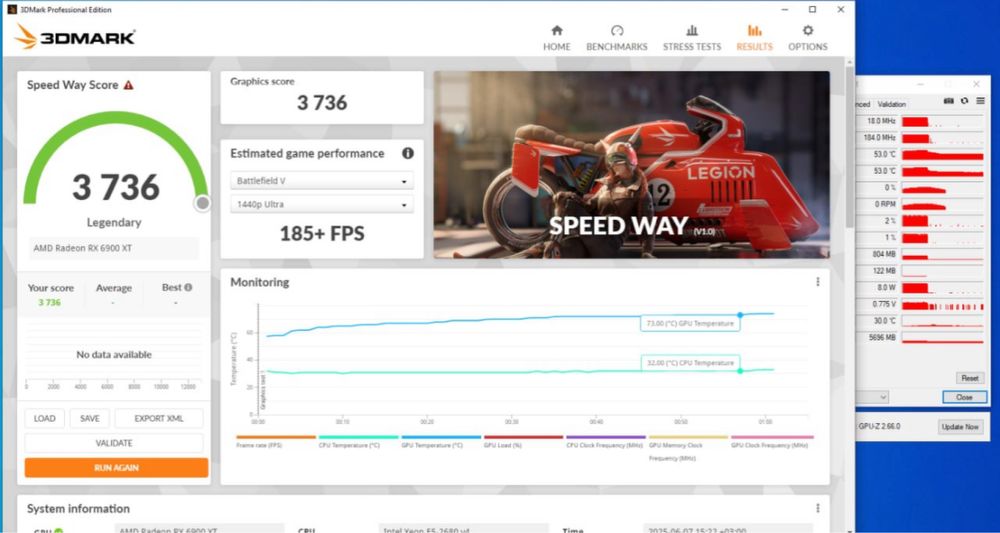This screenshot has width=1000, height=533.
Task: Click the 8.0 W power reading in GPU-Z
Action: (885, 288)
